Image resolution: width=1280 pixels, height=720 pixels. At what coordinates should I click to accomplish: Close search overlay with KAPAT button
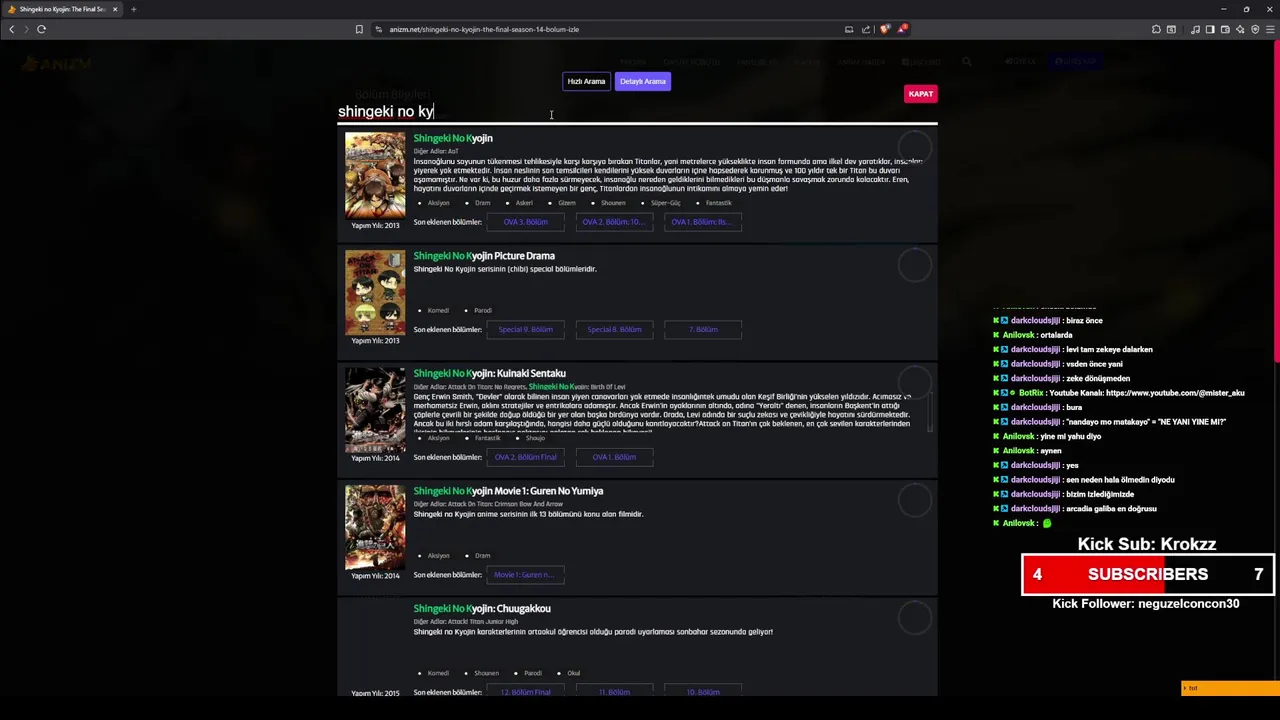(921, 94)
